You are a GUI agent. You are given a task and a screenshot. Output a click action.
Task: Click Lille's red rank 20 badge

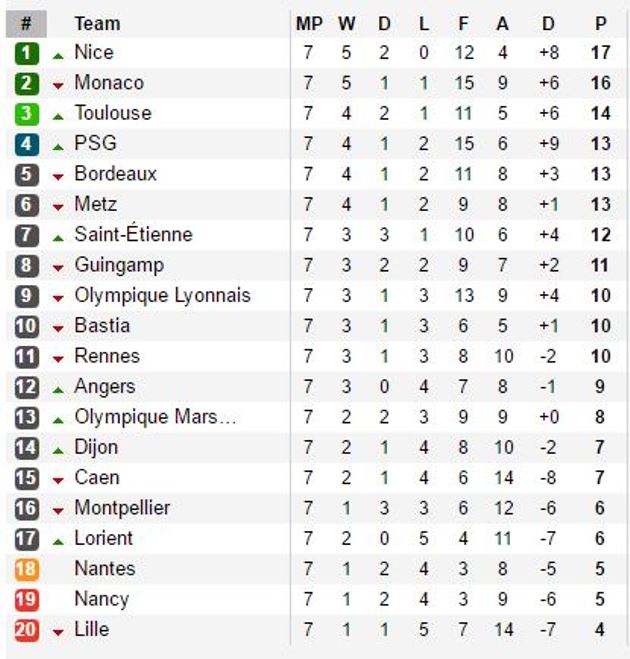point(26,630)
